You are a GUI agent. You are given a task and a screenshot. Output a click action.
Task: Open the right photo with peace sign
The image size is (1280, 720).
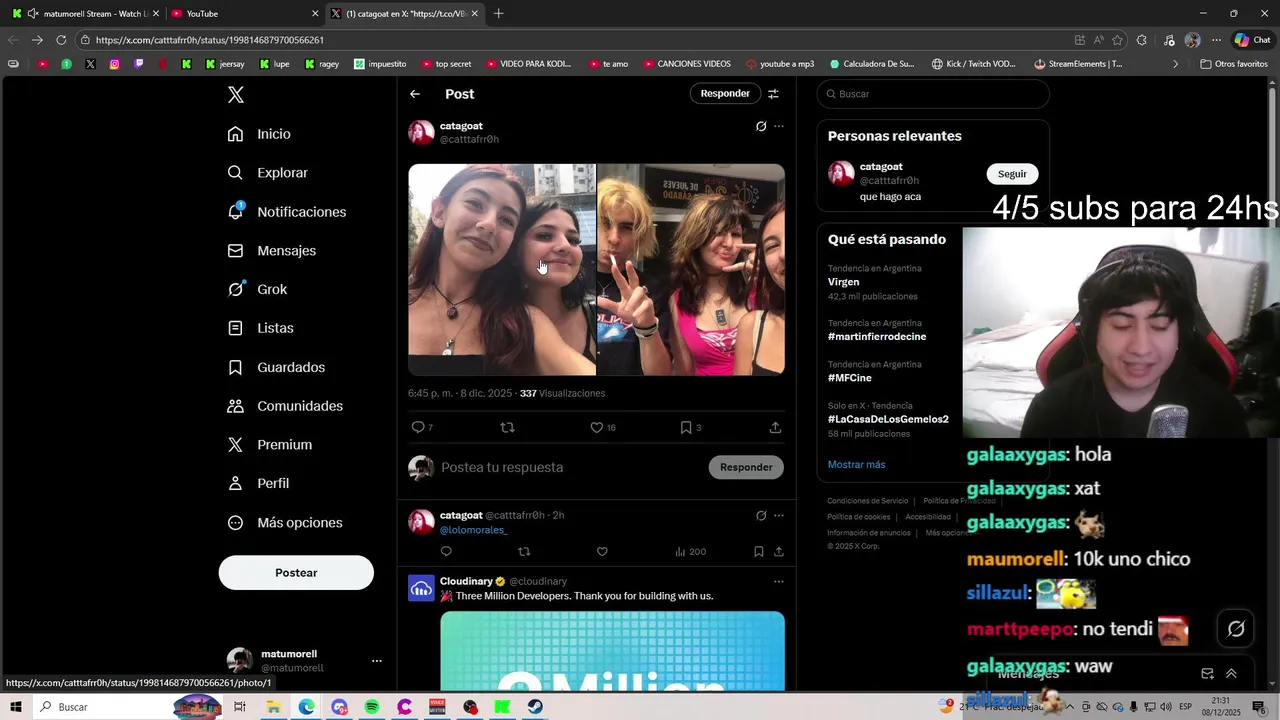691,270
